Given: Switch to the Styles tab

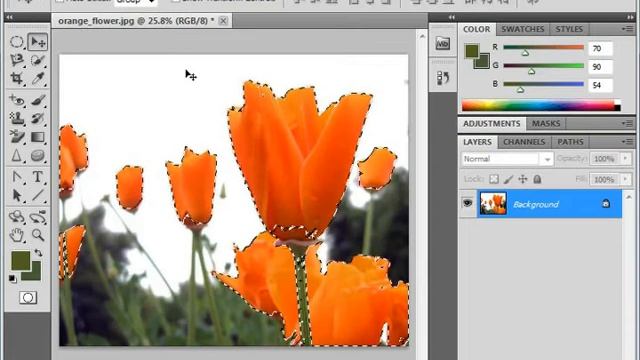Looking at the screenshot, I should coord(569,29).
